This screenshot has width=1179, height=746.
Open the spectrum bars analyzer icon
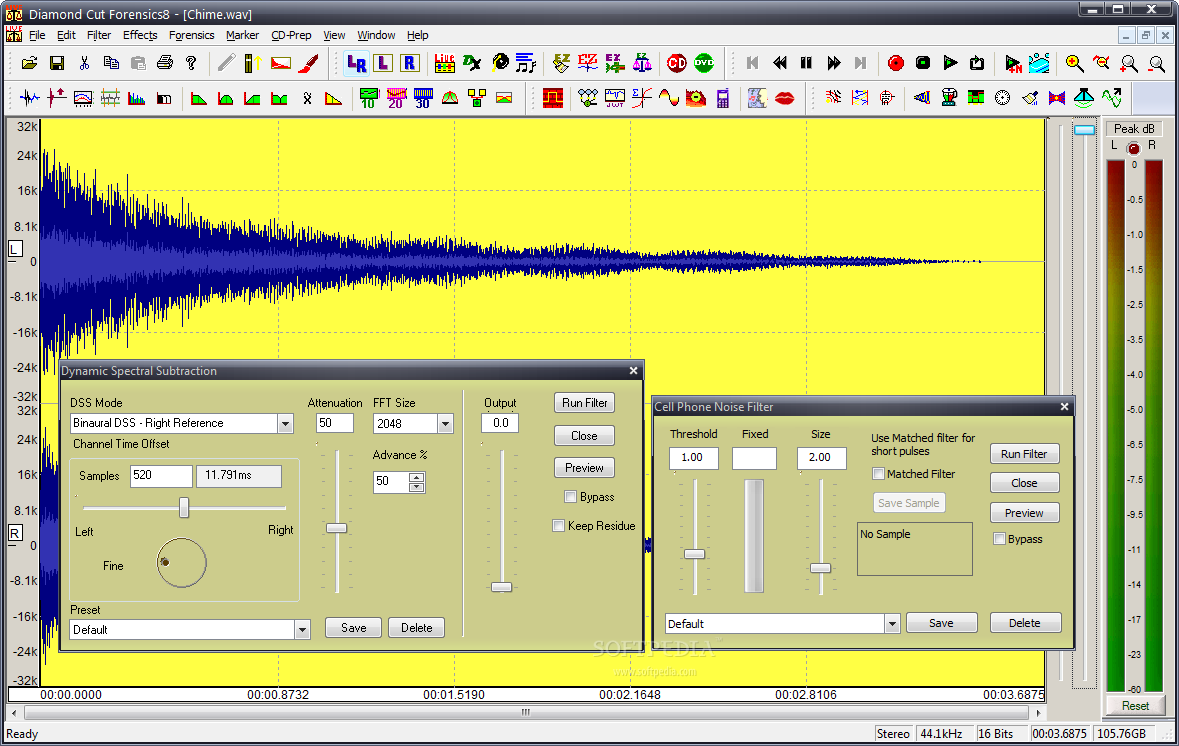click(x=136, y=99)
